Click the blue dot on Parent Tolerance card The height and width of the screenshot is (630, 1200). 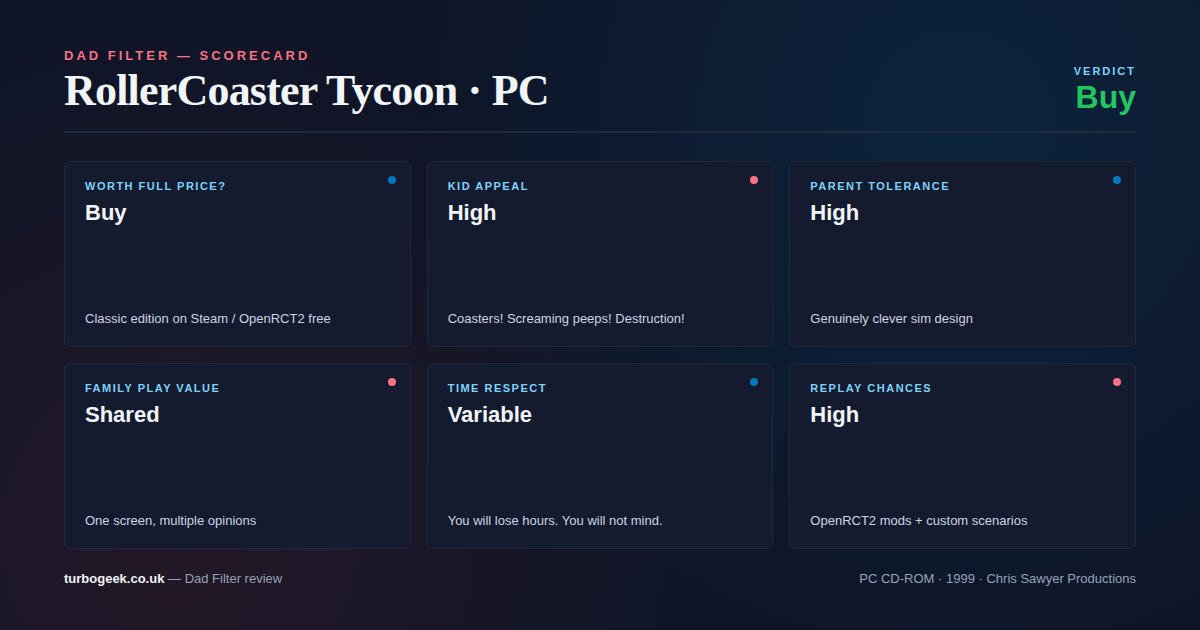(1117, 180)
